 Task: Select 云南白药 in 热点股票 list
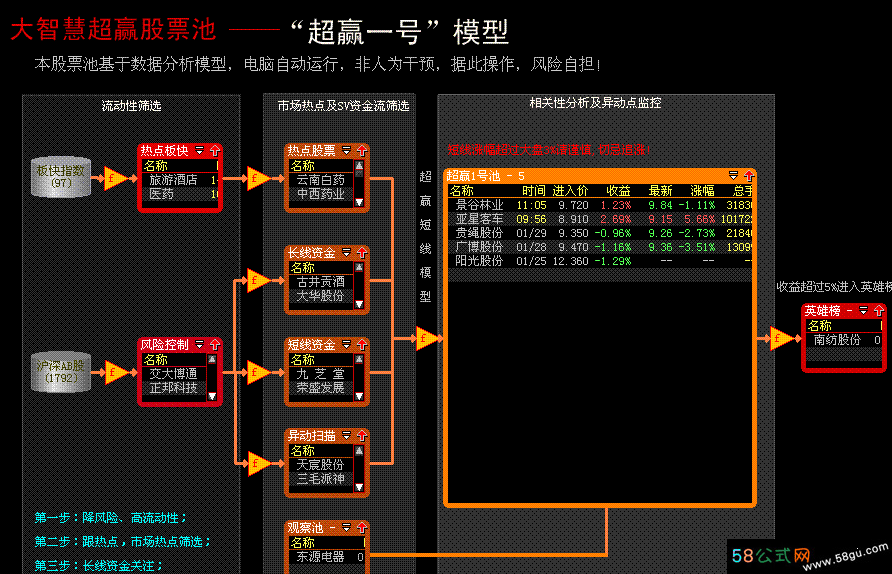(320, 180)
